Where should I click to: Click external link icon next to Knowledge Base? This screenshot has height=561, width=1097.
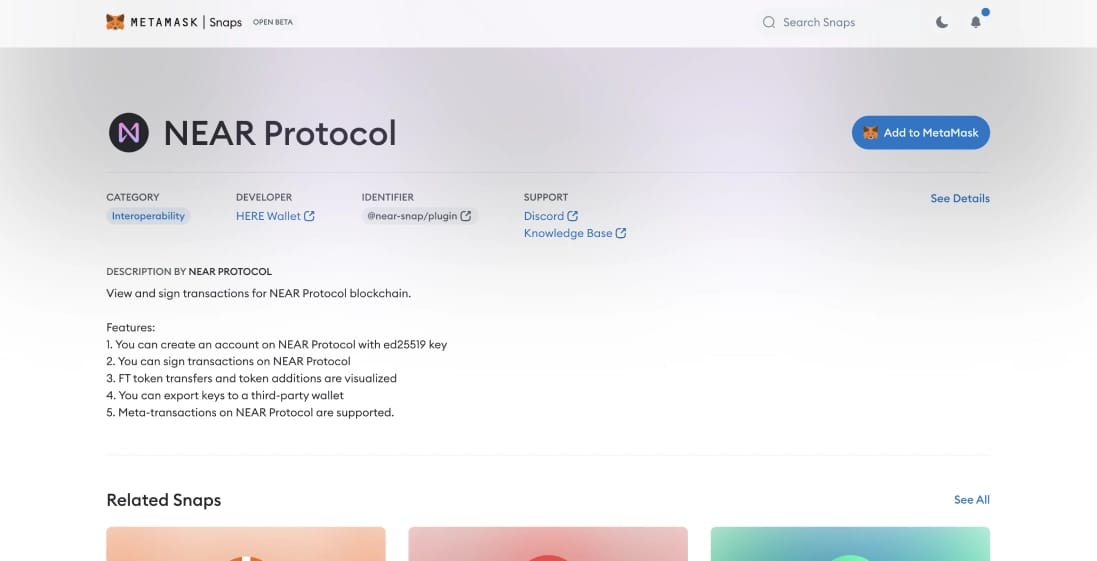click(x=621, y=233)
